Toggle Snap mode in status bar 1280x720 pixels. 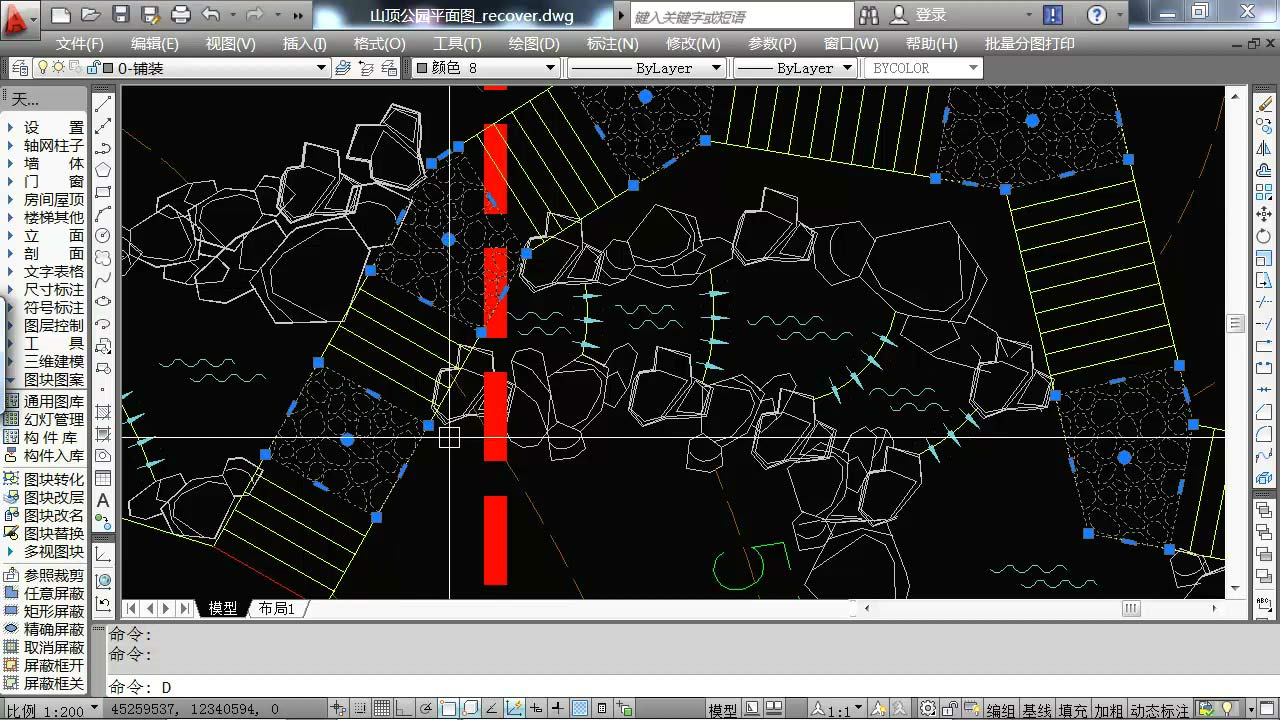click(361, 709)
